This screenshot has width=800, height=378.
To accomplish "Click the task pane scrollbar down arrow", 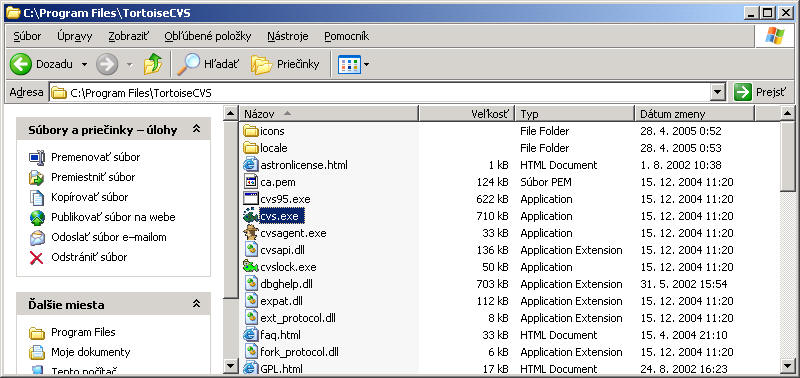I will click(x=231, y=366).
